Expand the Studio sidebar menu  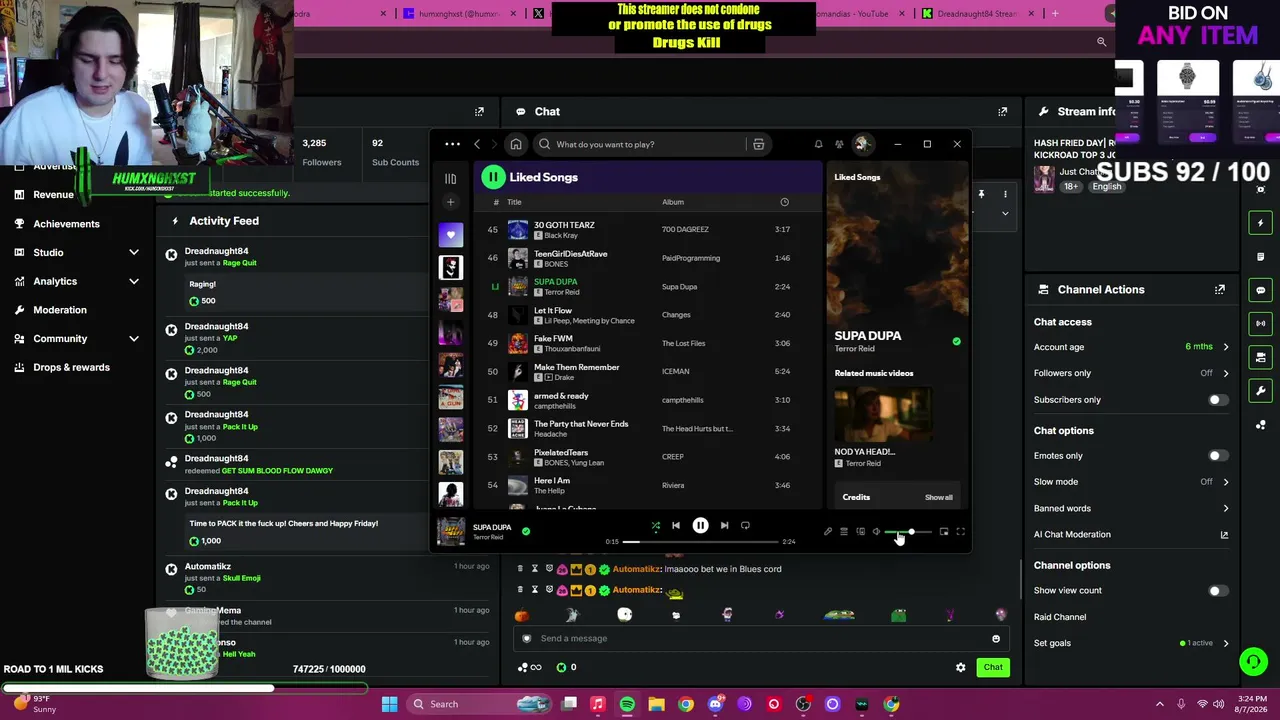click(134, 253)
